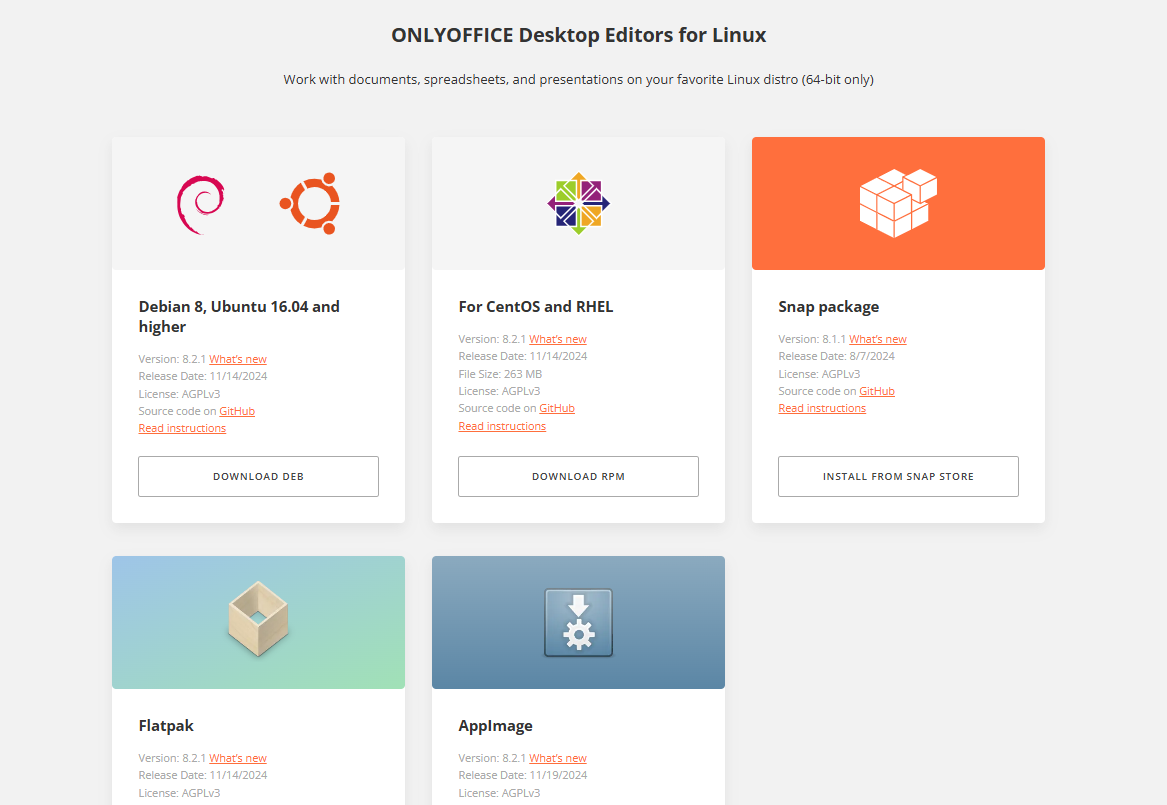Click the 'Debian 8, Ubuntu 16.04 and higher' title
This screenshot has width=1167, height=805.
239,316
